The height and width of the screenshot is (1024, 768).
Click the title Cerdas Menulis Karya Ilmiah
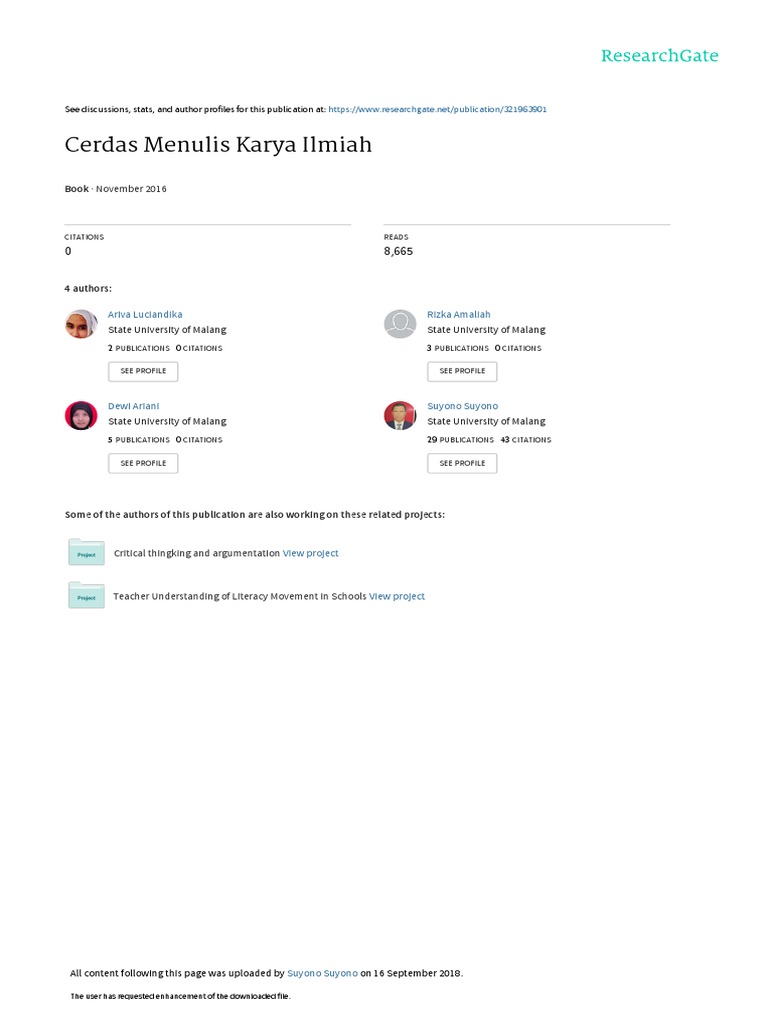(218, 145)
